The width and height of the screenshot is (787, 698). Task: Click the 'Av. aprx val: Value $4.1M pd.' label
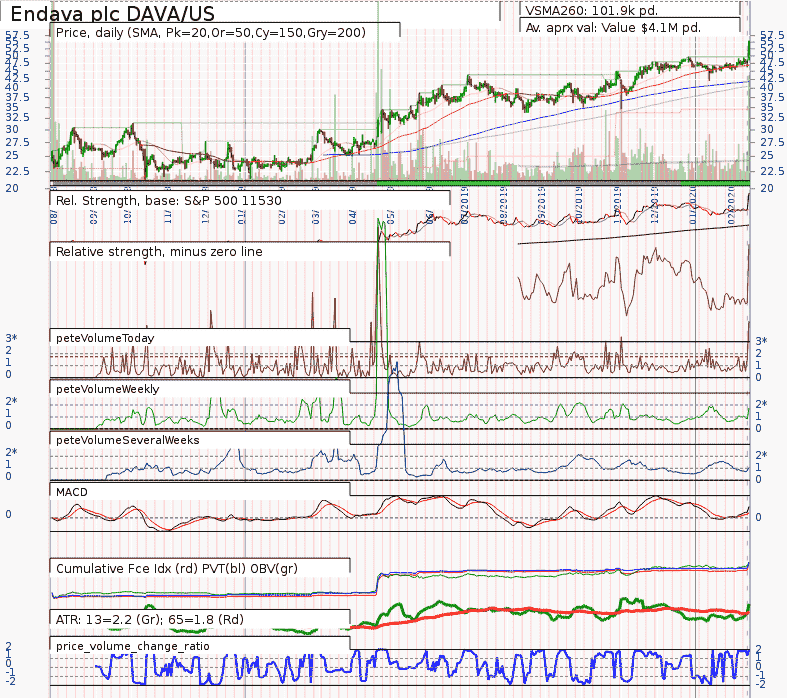tap(613, 28)
